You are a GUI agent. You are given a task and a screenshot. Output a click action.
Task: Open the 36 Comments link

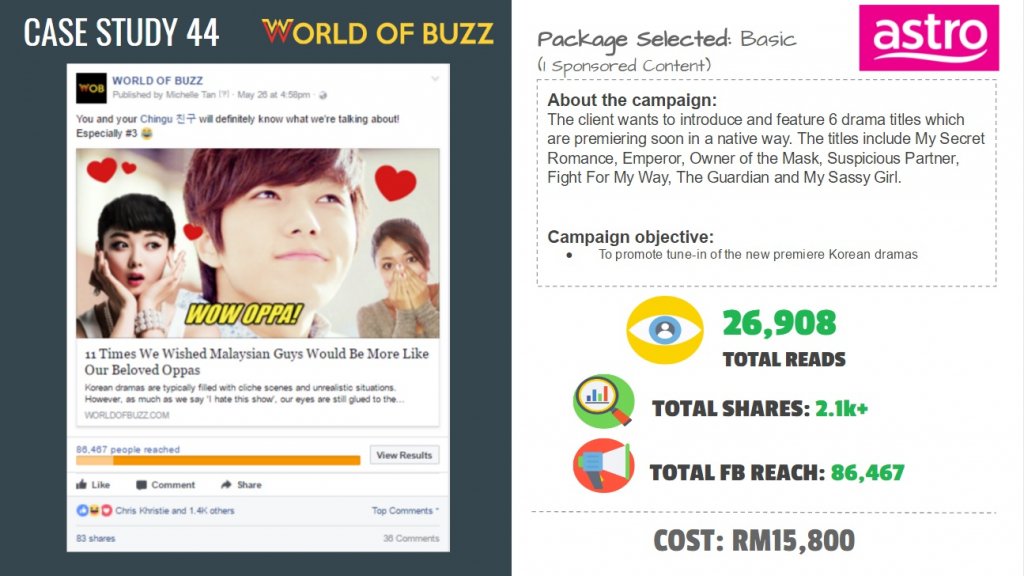click(x=410, y=538)
